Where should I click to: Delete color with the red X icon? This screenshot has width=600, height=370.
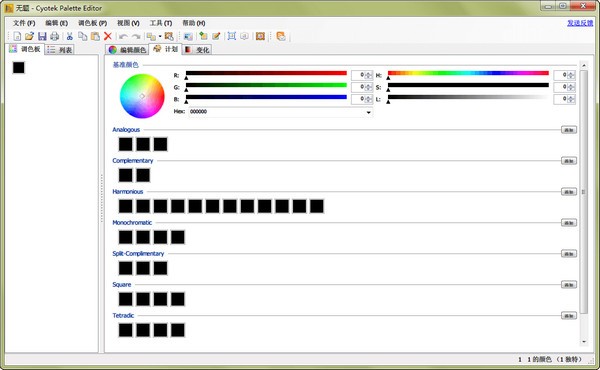(x=108, y=36)
